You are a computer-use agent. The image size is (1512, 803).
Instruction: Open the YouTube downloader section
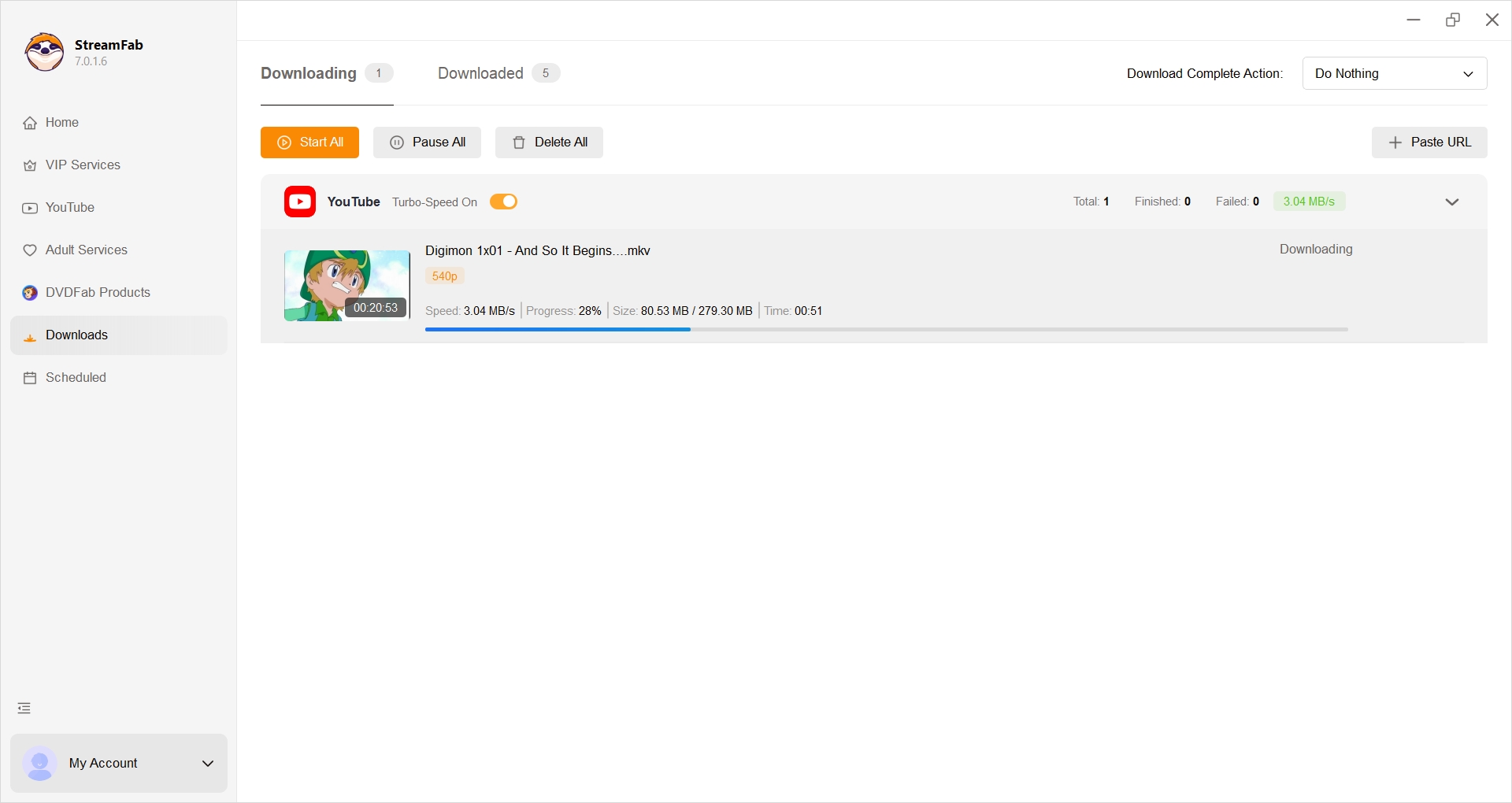pos(71,207)
